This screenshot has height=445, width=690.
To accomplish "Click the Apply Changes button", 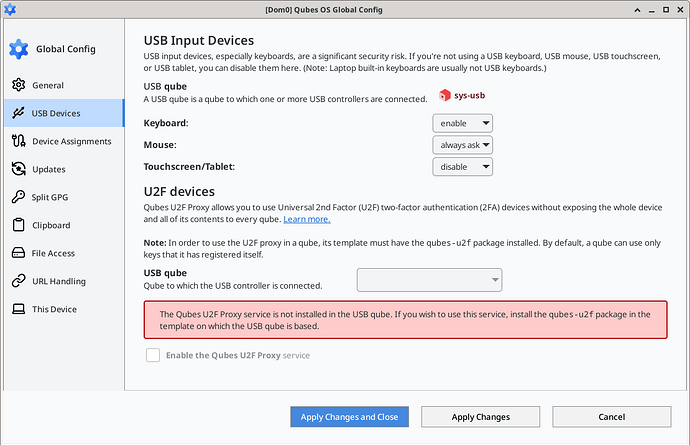I will tap(481, 416).
